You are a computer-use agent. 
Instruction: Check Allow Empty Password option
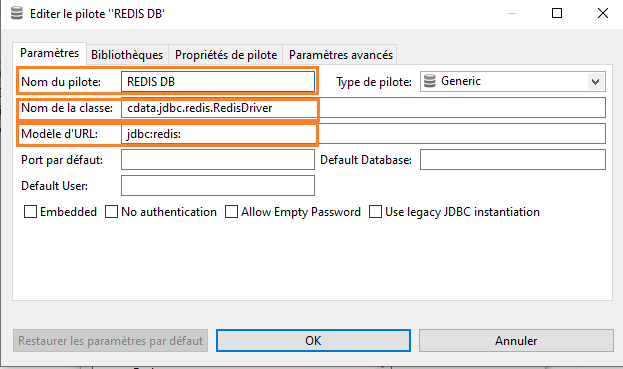[x=231, y=212]
